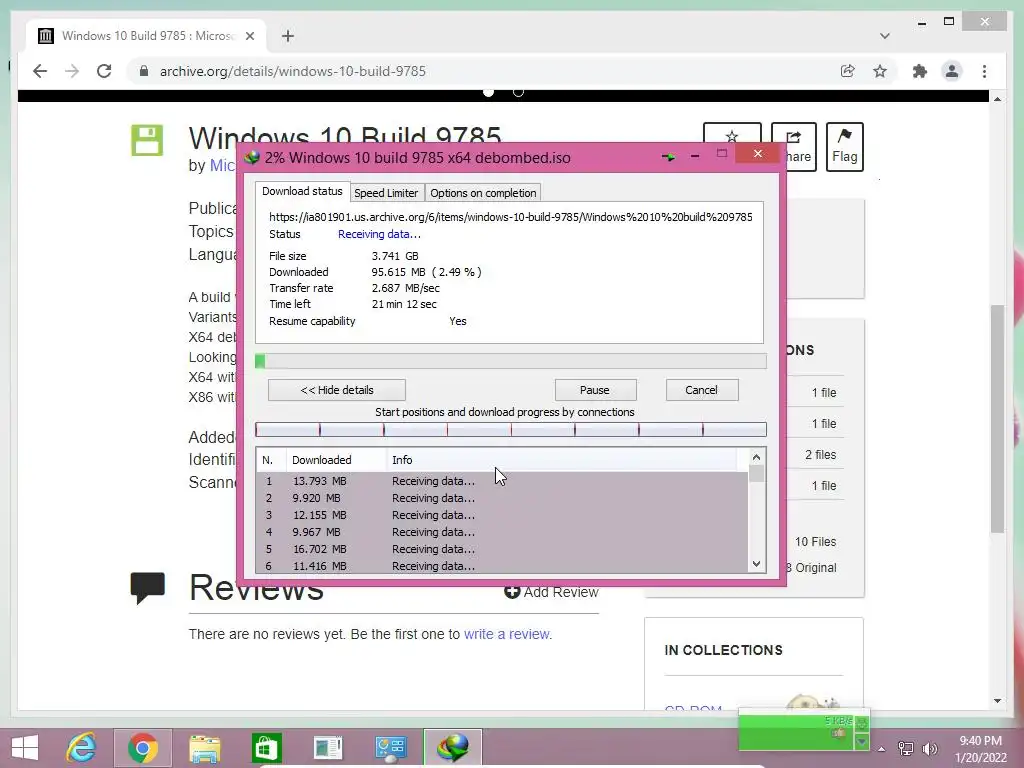This screenshot has height=768, width=1024.
Task: Show hidden tray icons arrow
Action: coord(882,749)
